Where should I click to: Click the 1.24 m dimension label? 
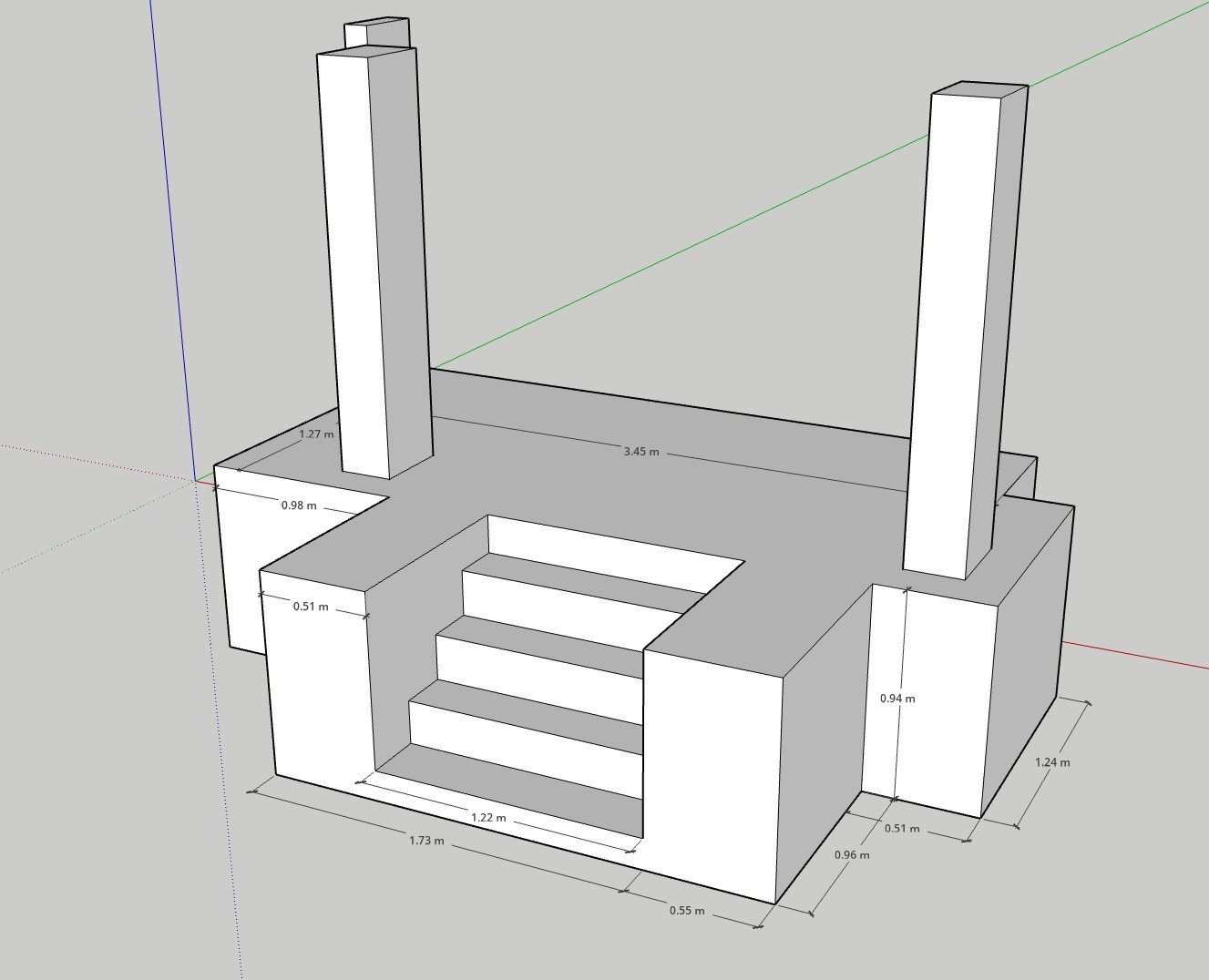point(1052,762)
